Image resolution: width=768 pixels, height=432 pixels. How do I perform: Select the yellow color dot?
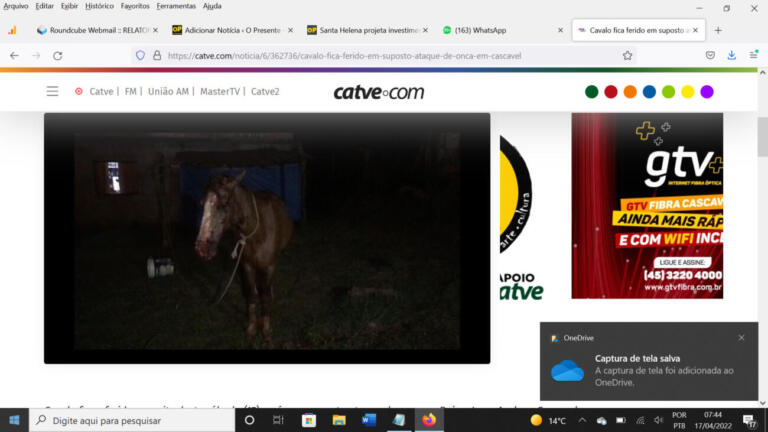[688, 92]
